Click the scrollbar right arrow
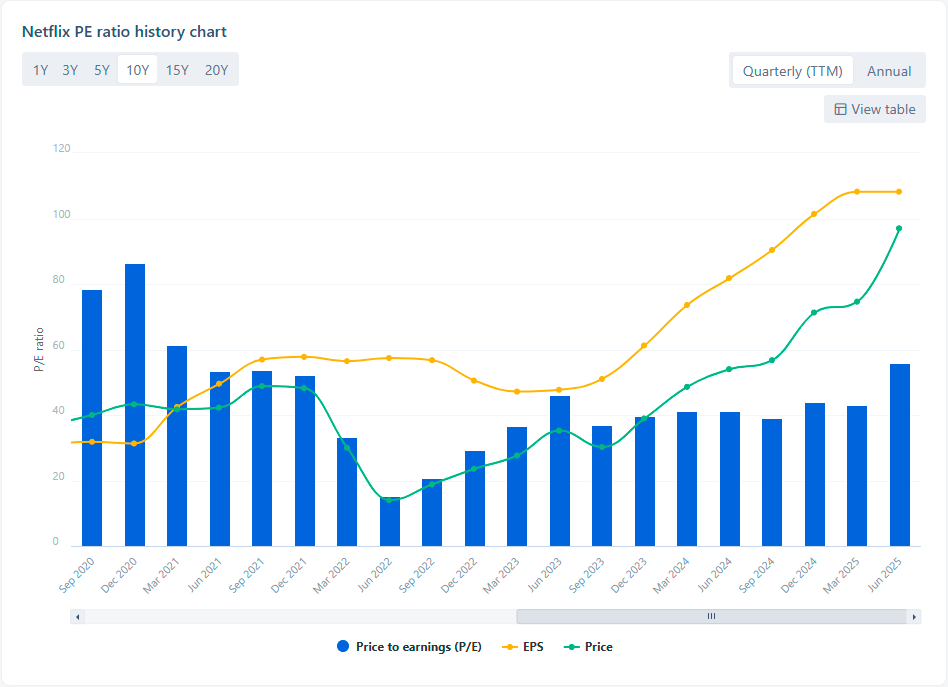 click(x=914, y=617)
